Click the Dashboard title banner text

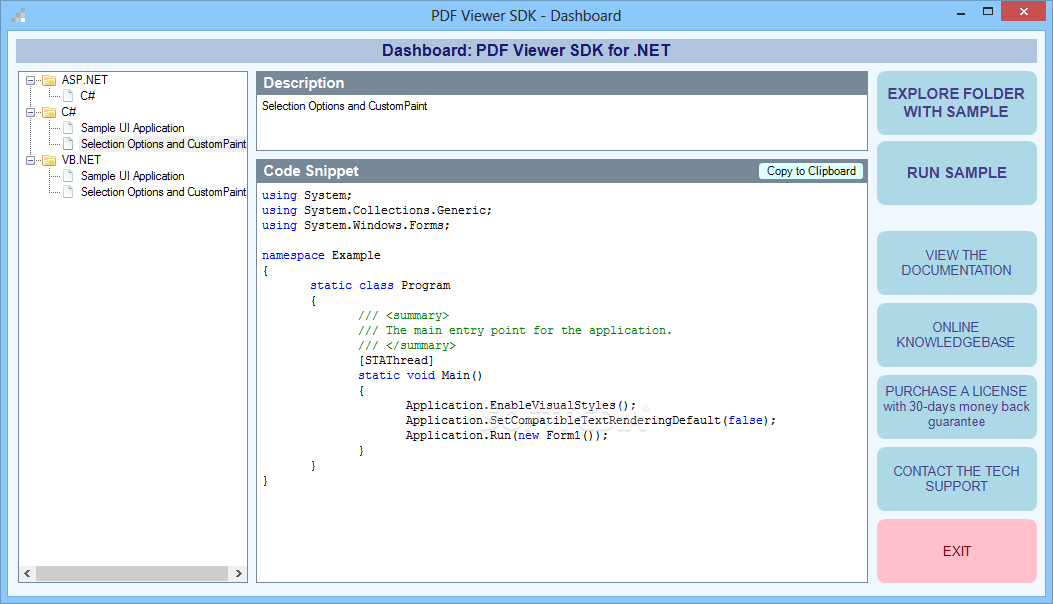point(526,50)
